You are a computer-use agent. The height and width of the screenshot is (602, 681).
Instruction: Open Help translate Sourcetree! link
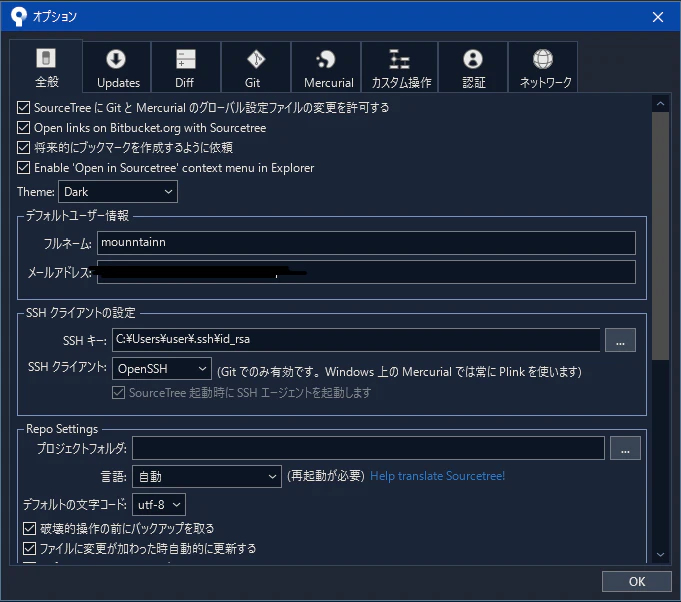point(437,476)
